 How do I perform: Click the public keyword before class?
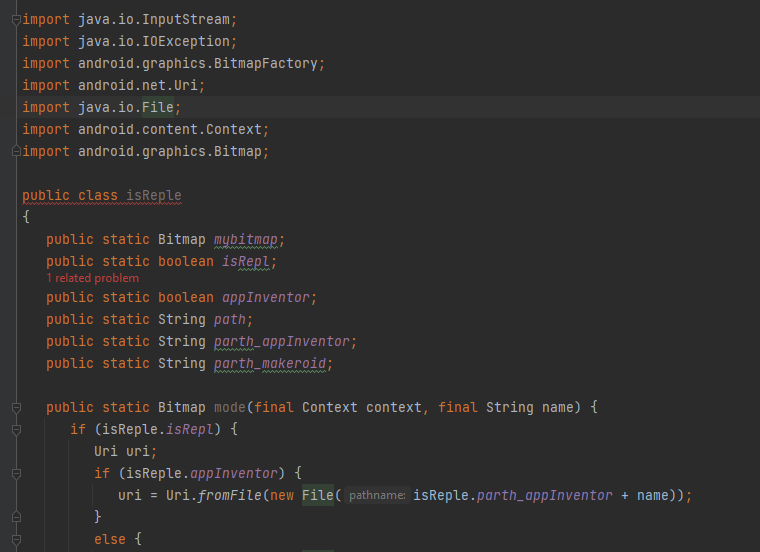coord(46,195)
